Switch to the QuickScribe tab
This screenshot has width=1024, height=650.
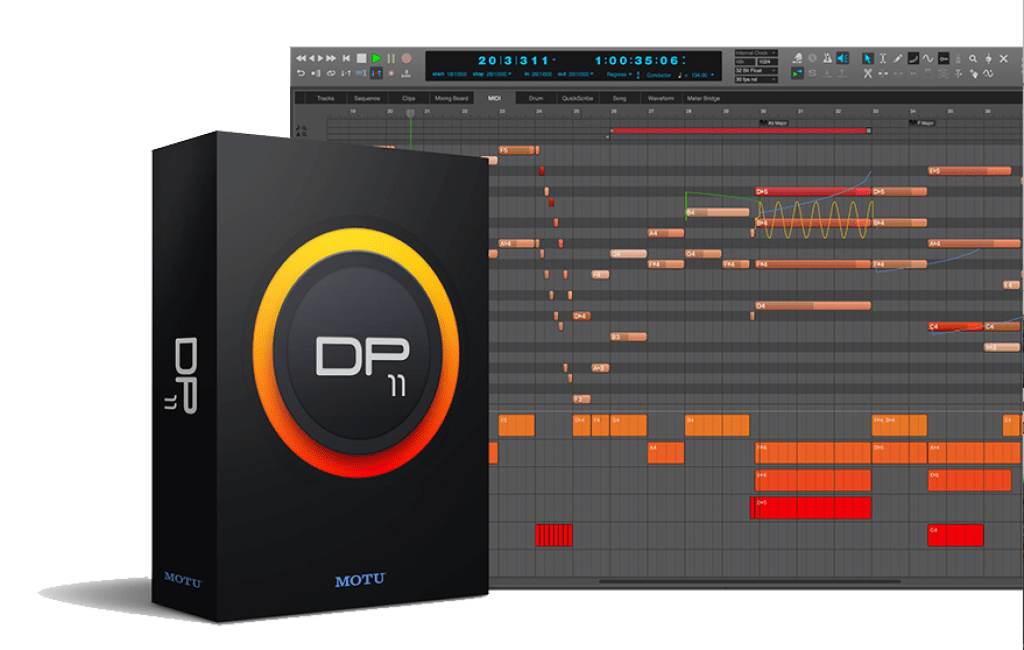pyautogui.click(x=578, y=99)
